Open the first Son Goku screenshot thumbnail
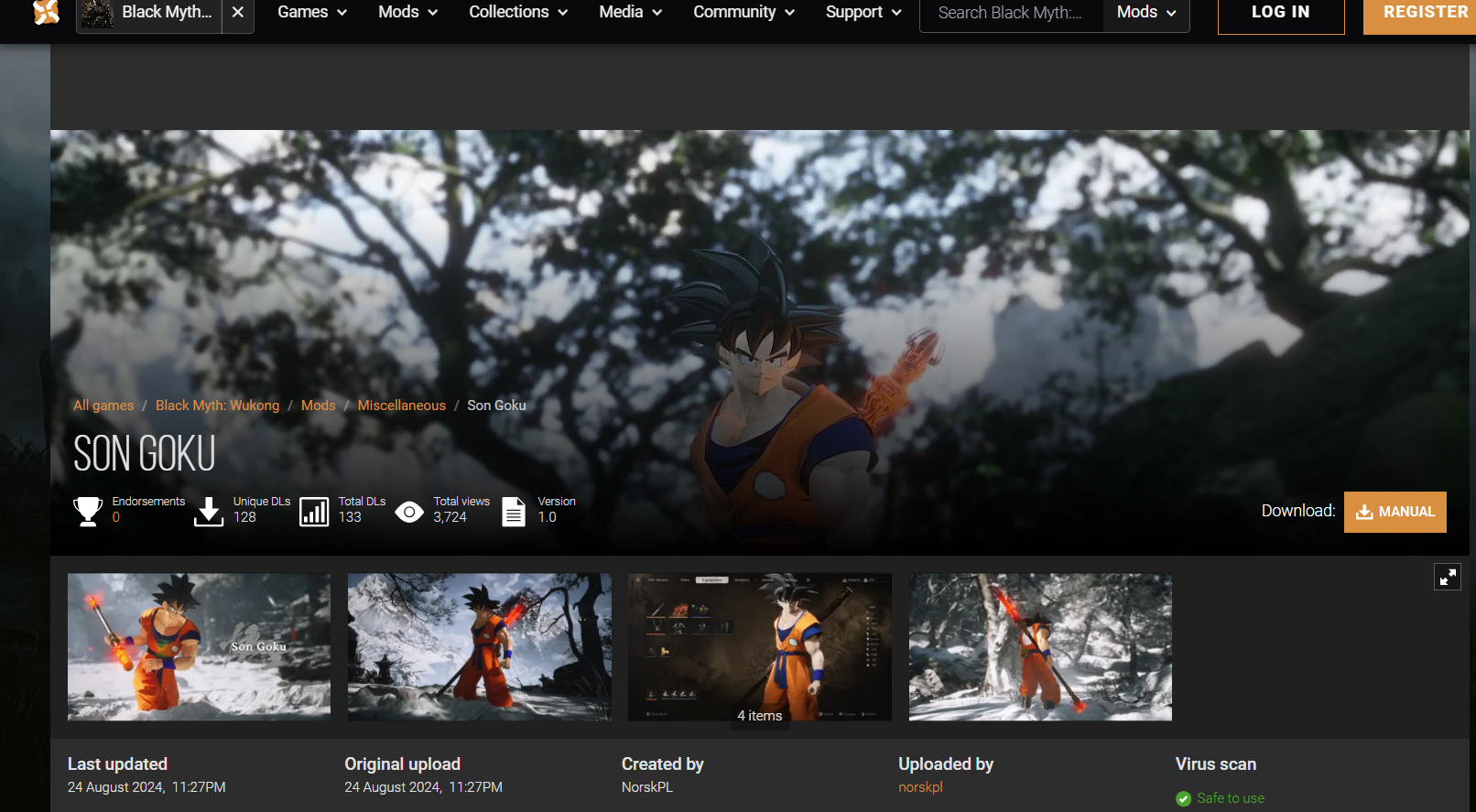 point(199,646)
